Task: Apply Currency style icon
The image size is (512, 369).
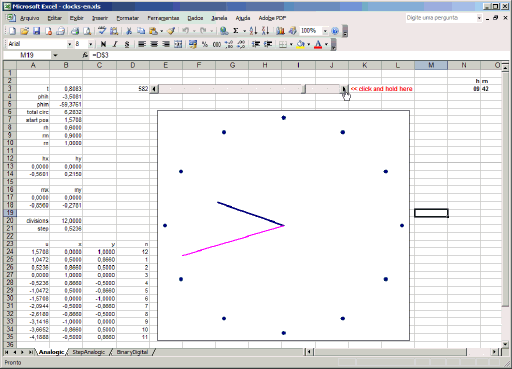Action: coord(193,44)
